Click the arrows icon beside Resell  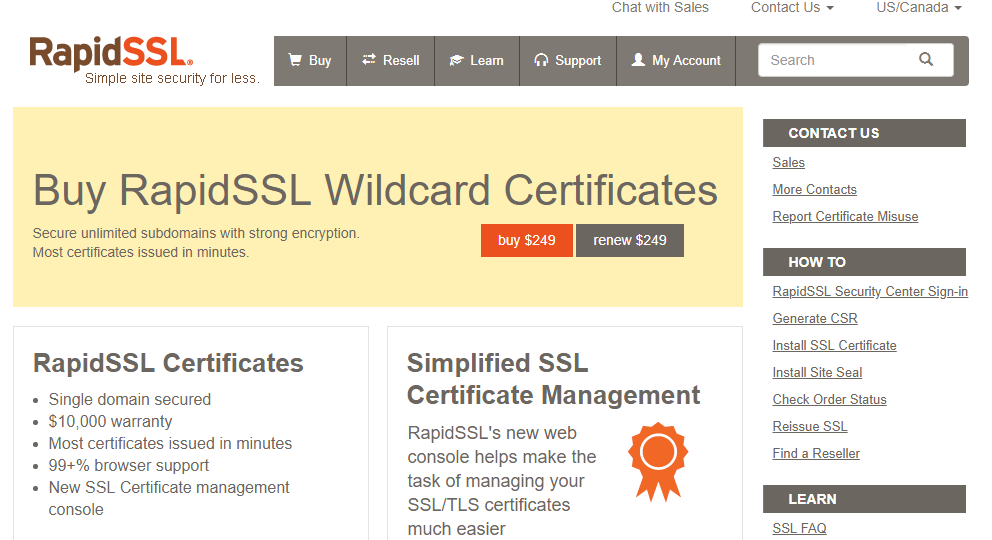[369, 59]
